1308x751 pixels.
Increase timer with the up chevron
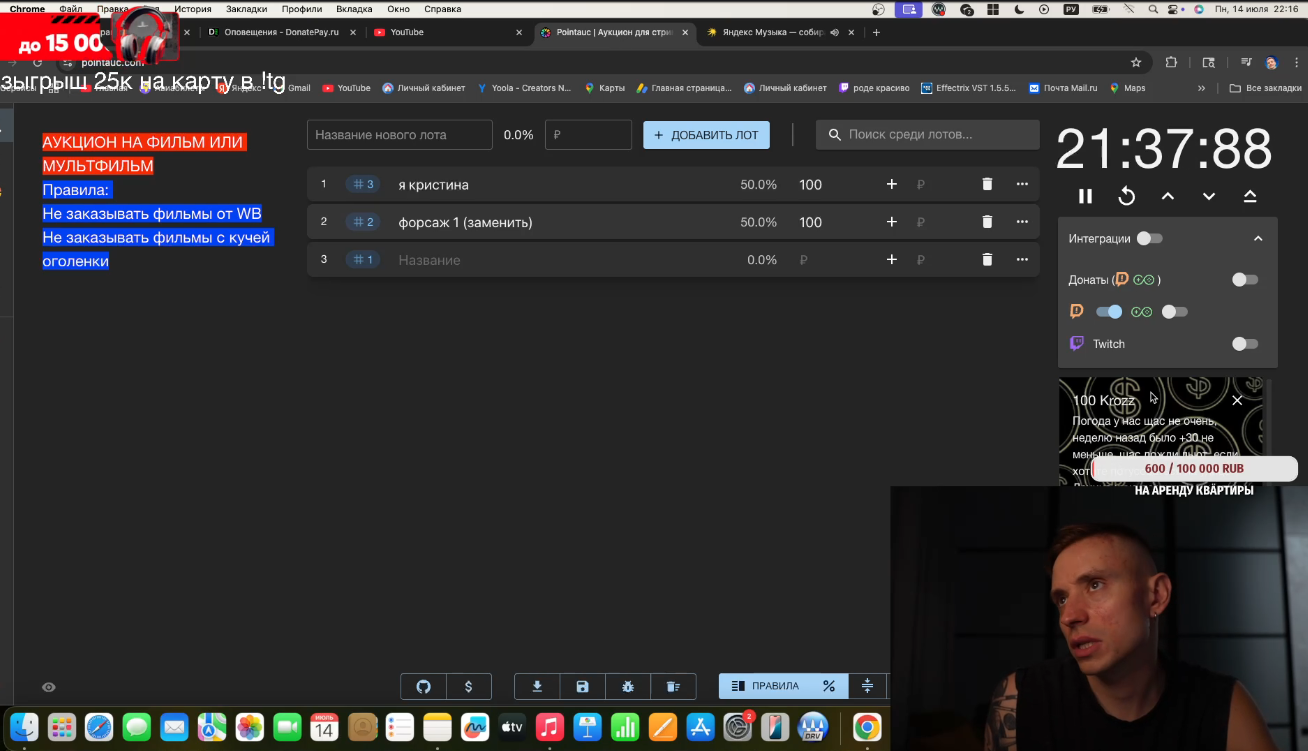(1168, 196)
